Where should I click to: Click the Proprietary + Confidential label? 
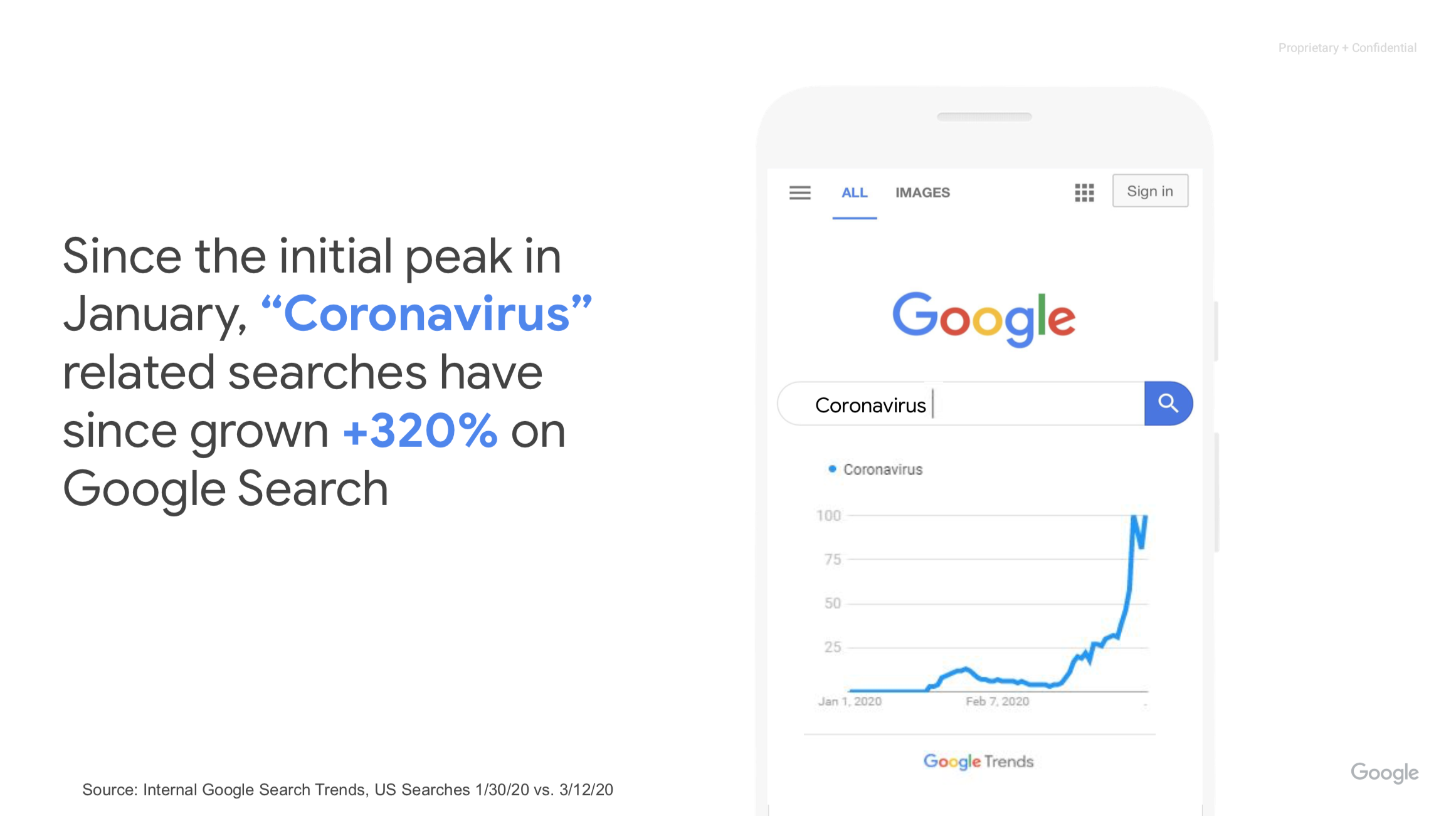1348,48
